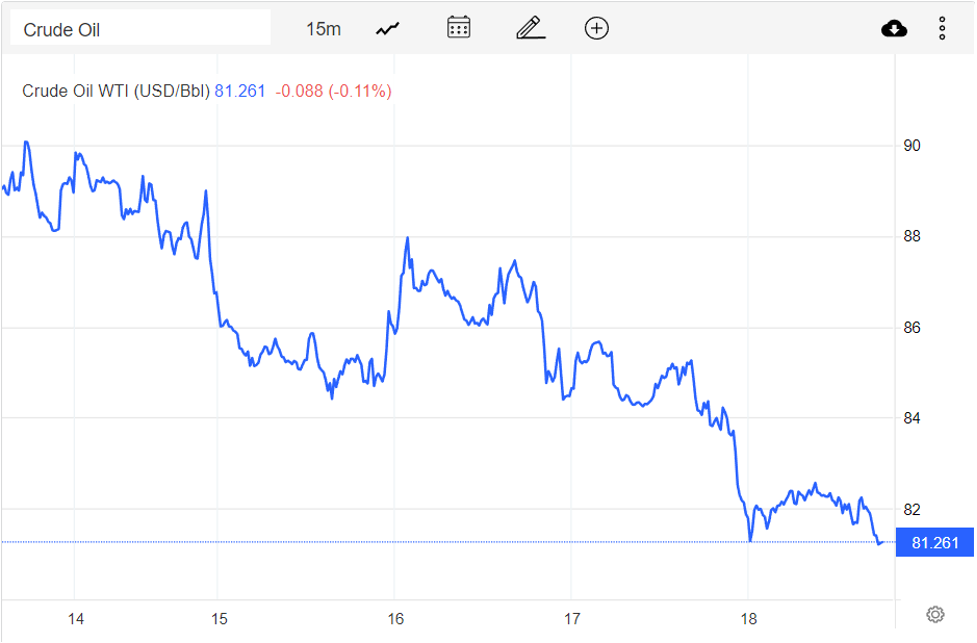Screen dimensions: 977x643
Task: Select the pencil drawing tool
Action: click(x=530, y=28)
